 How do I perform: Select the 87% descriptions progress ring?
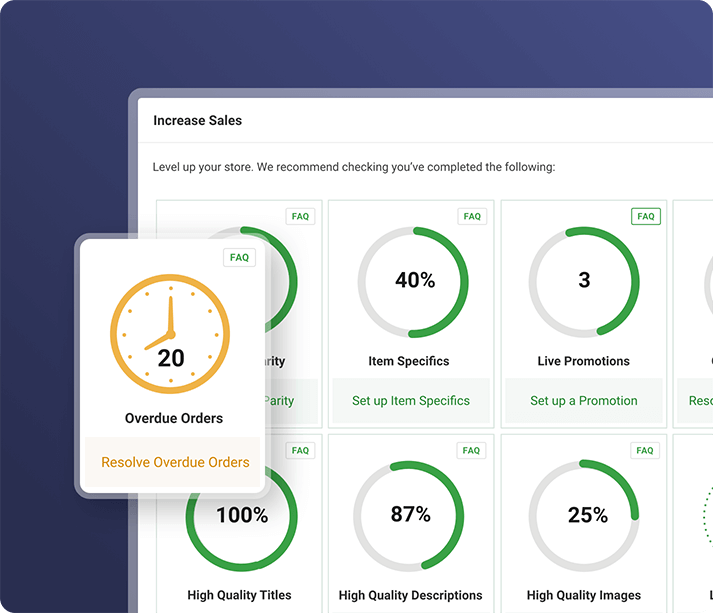tap(411, 515)
